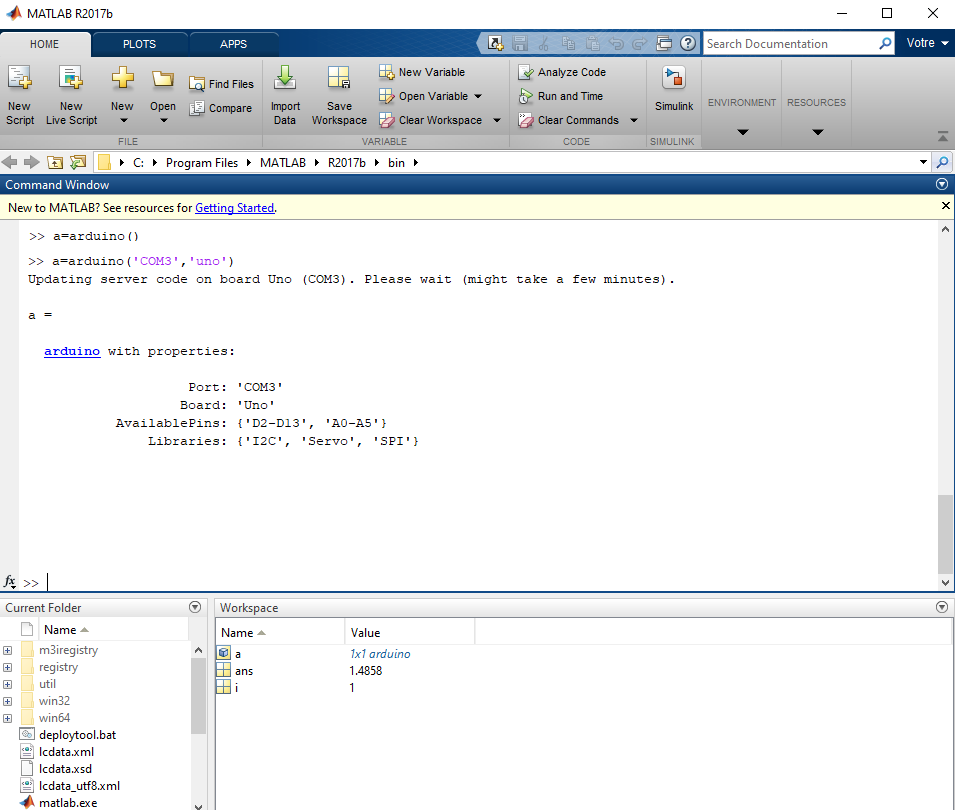The image size is (955, 810).
Task: Click the arduino hyperlink in output
Action: 72,352
